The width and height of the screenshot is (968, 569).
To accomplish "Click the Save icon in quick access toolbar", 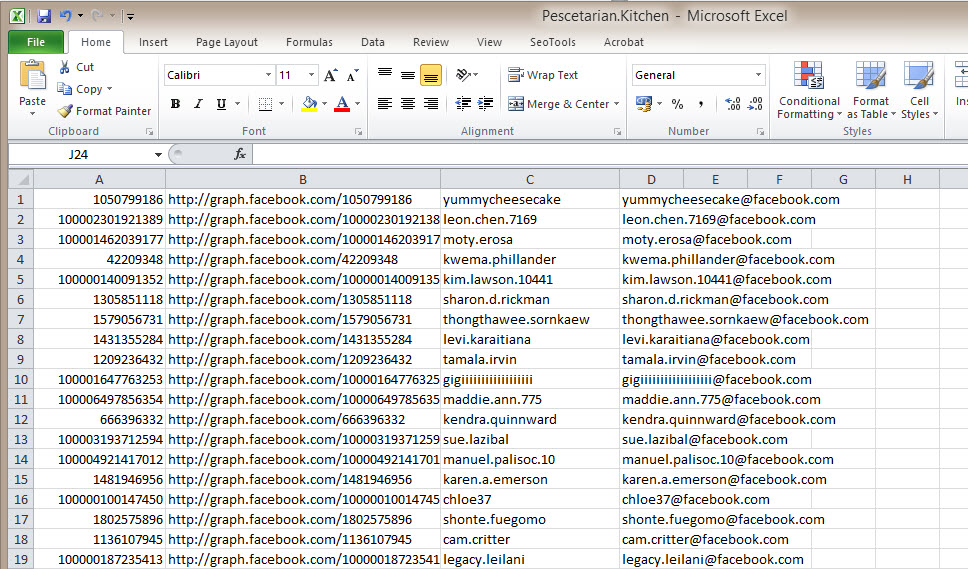I will tap(44, 16).
